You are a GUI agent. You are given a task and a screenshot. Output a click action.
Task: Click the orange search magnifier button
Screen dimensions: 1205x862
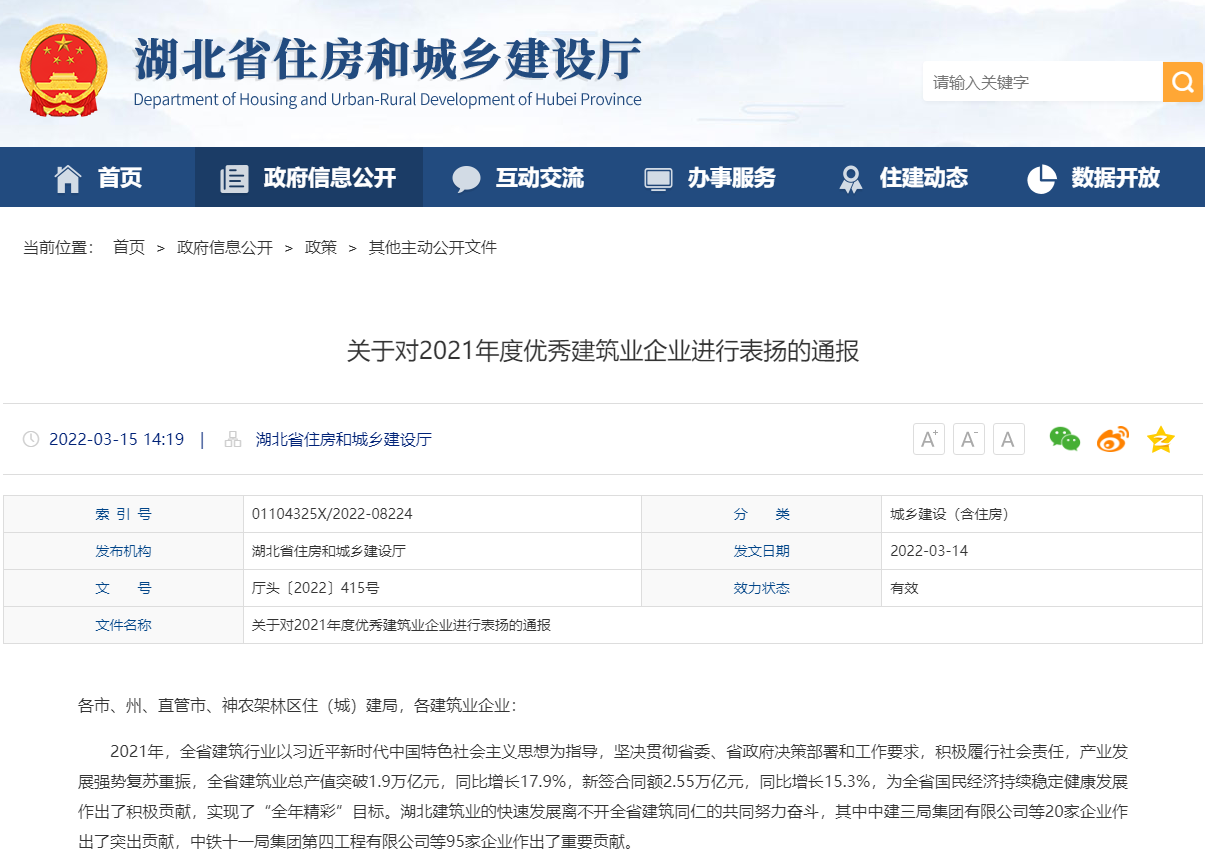pyautogui.click(x=1182, y=82)
